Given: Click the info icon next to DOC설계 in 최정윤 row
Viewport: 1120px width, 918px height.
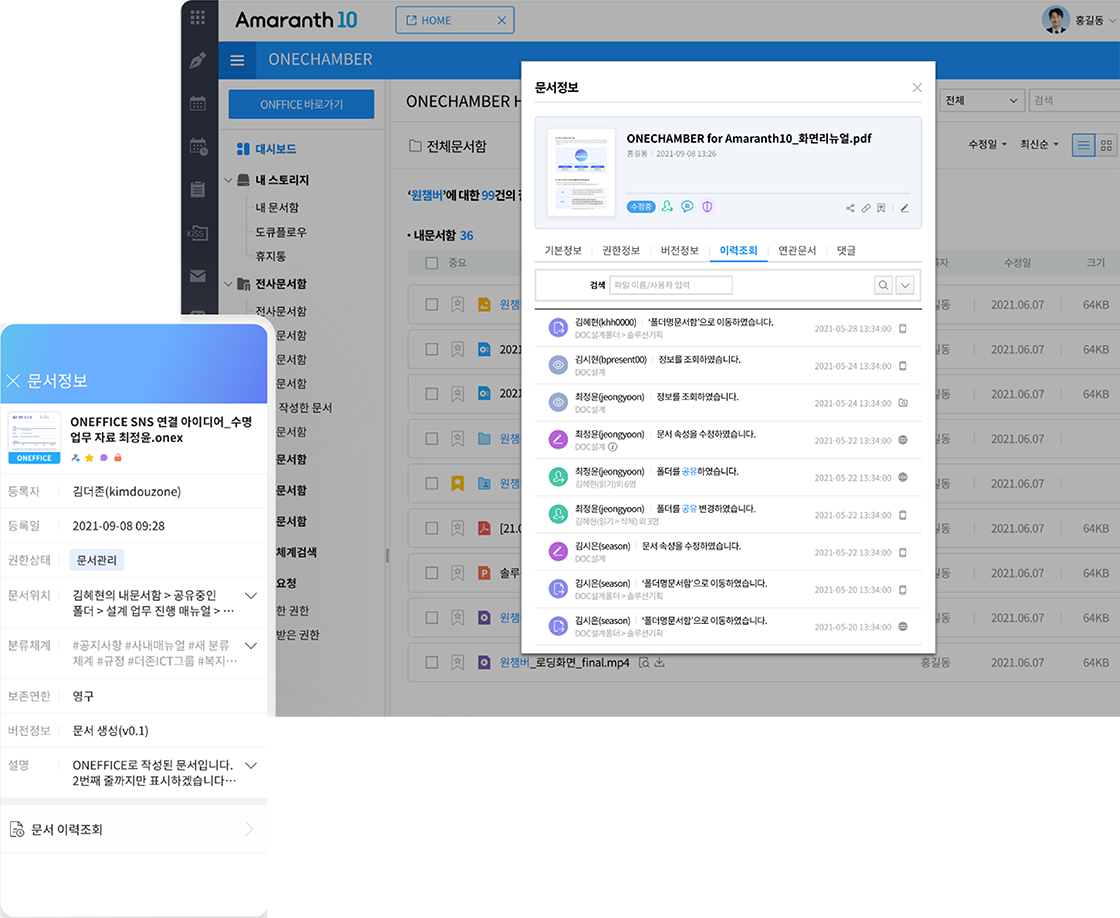Looking at the screenshot, I should pyautogui.click(x=613, y=447).
